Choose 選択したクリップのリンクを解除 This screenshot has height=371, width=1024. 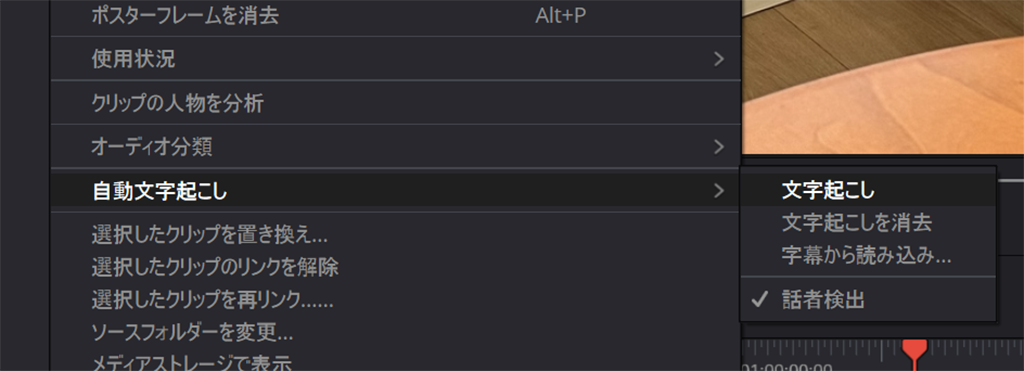click(396, 266)
